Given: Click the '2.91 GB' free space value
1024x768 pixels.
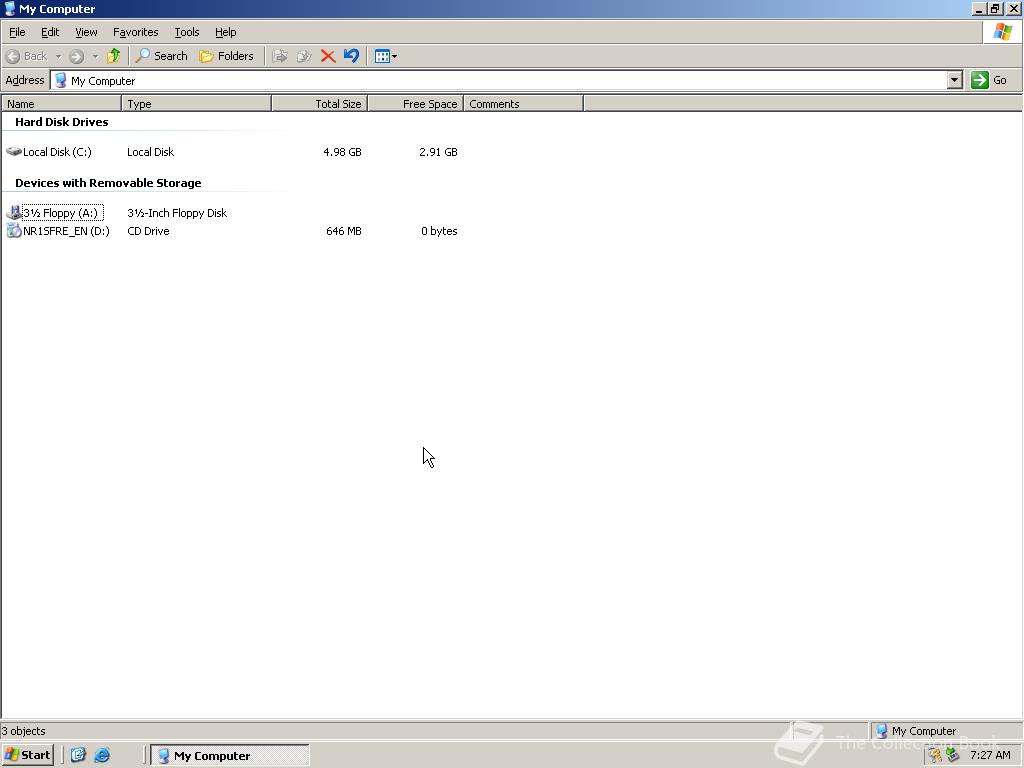Looking at the screenshot, I should [x=438, y=152].
